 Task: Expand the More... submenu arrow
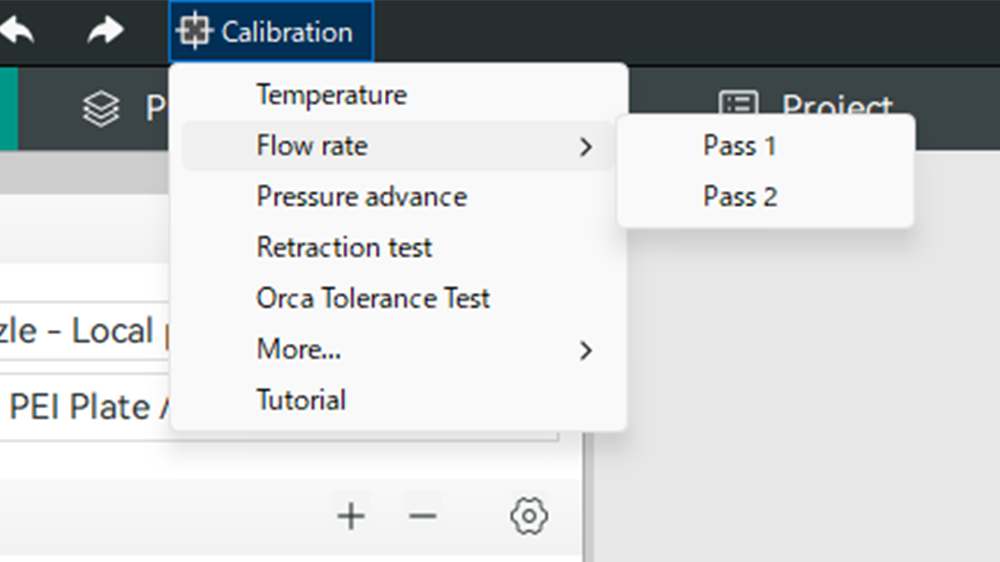586,350
